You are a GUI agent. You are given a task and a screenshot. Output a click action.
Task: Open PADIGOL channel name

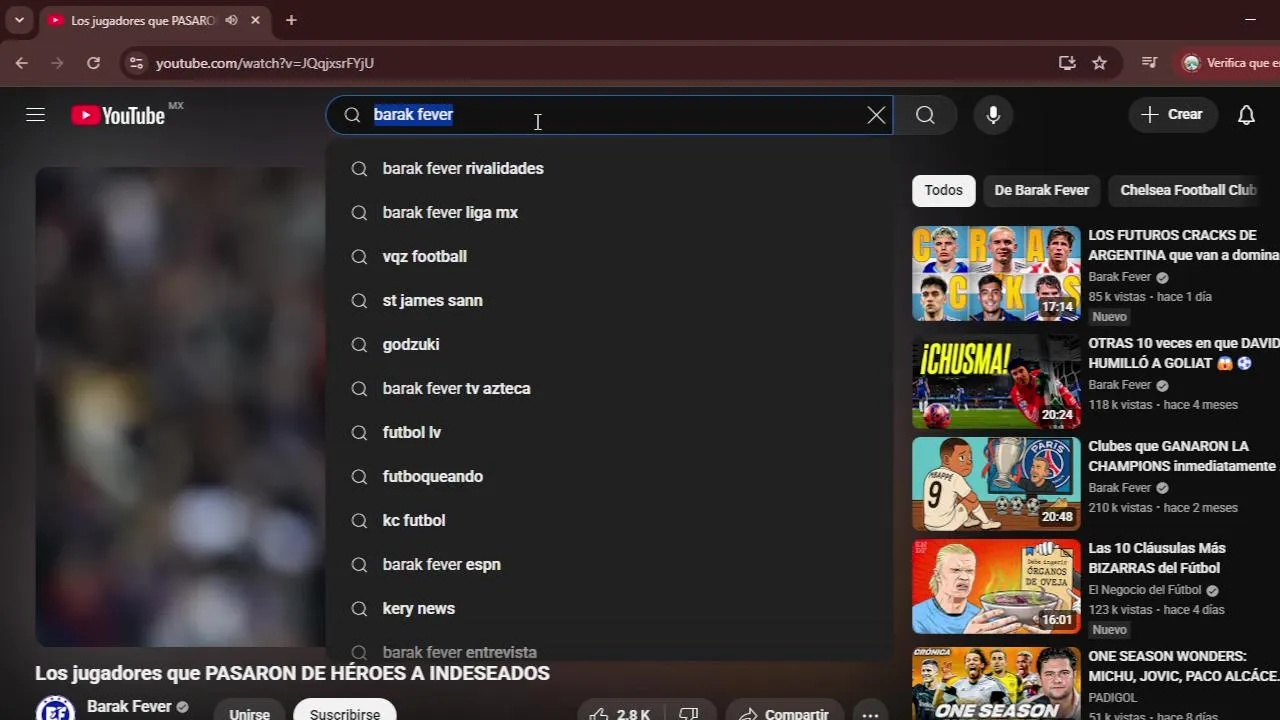[x=1113, y=698]
